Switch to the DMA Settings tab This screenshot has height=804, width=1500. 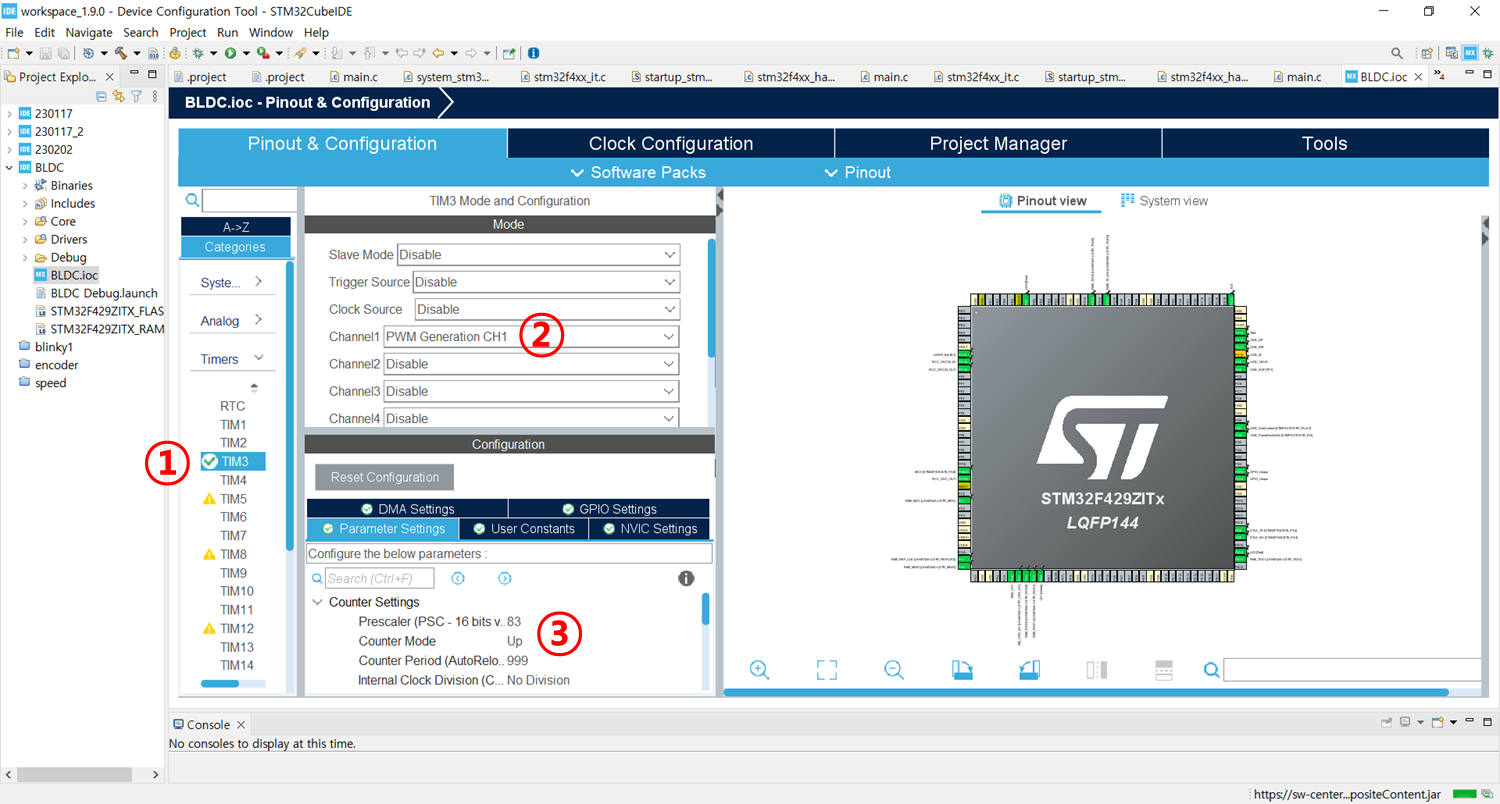[x=407, y=509]
